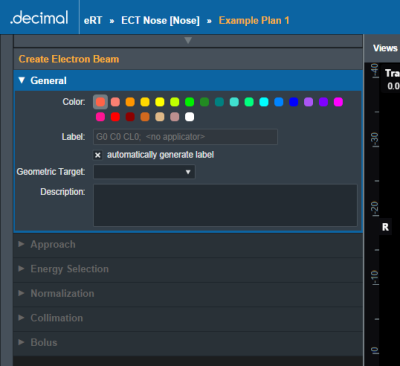This screenshot has width=400, height=366.
Task: Select the magenta color swatch
Action: pos(338,102)
